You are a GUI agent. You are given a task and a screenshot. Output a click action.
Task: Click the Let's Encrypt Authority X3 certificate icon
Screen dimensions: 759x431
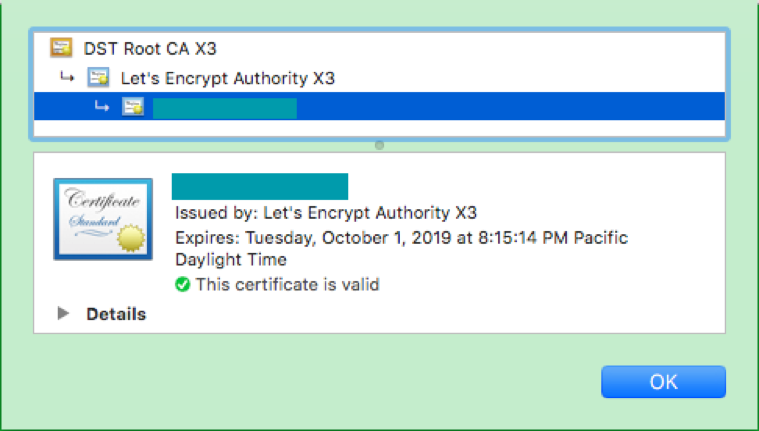pos(98,77)
